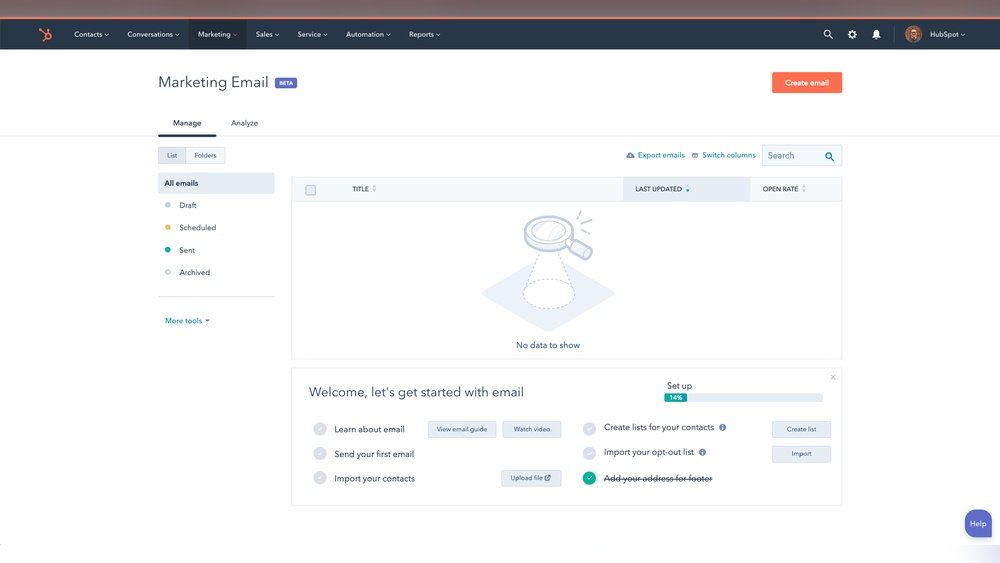1000x563 pixels.
Task: Open notifications bell icon
Action: tap(876, 34)
